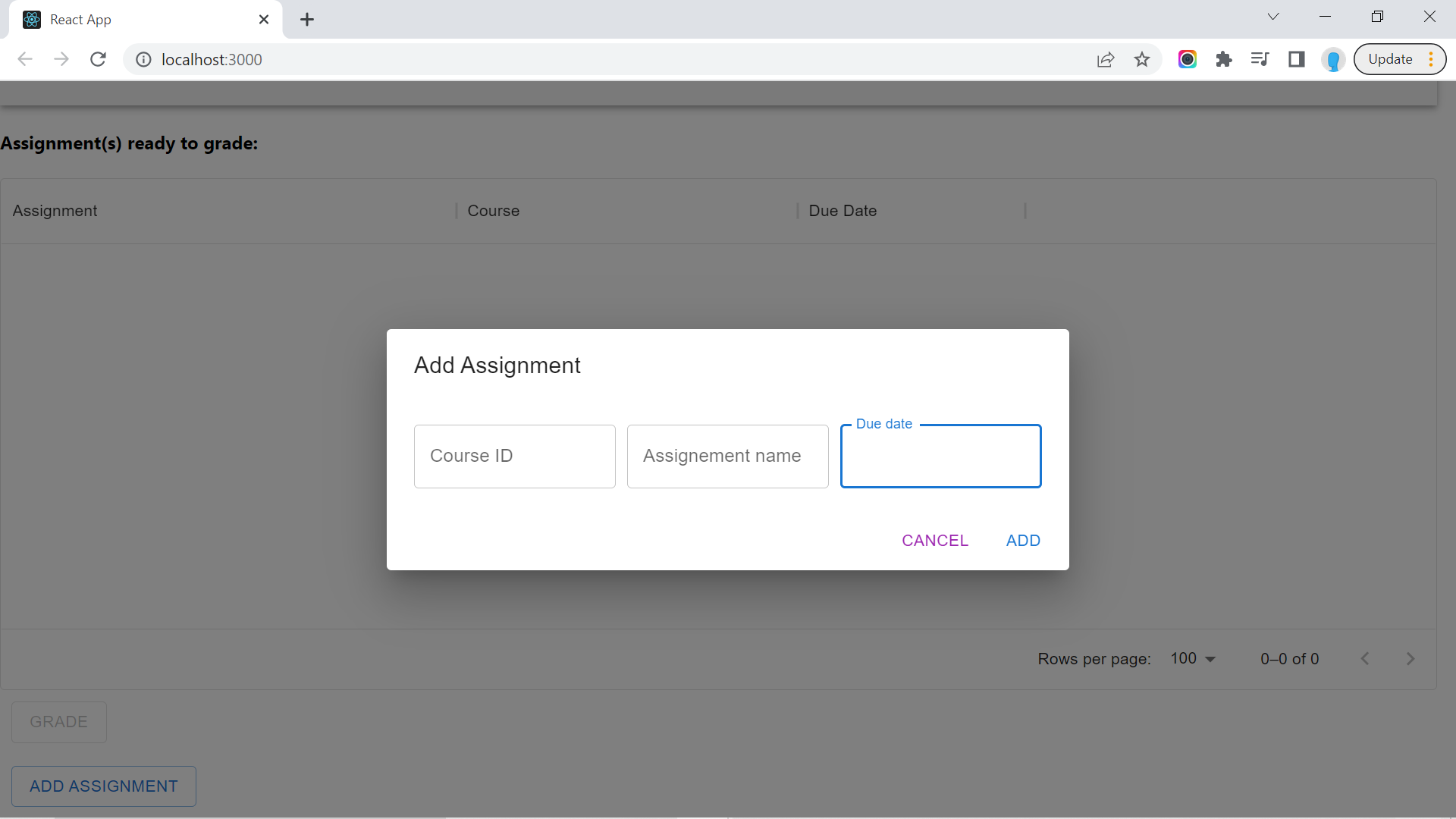
Task: Open the Chrome profile avatar
Action: point(1333,59)
